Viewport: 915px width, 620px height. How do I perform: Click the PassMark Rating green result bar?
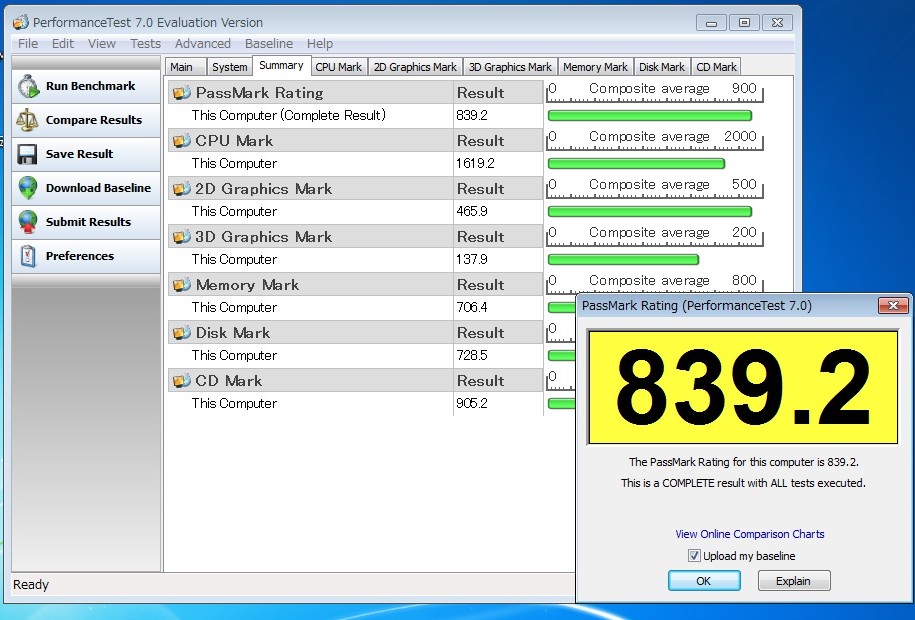tap(649, 116)
